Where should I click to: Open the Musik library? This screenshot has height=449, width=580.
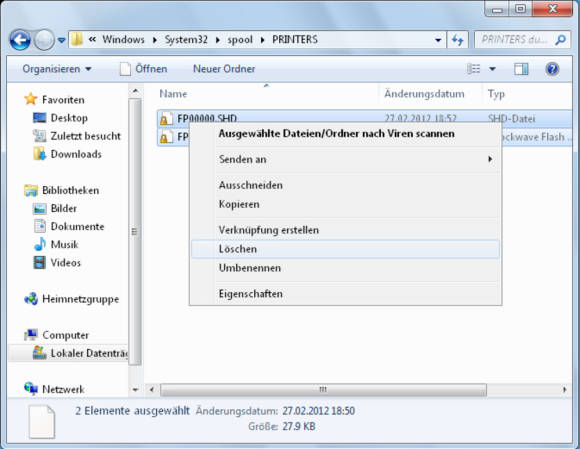[x=64, y=244]
